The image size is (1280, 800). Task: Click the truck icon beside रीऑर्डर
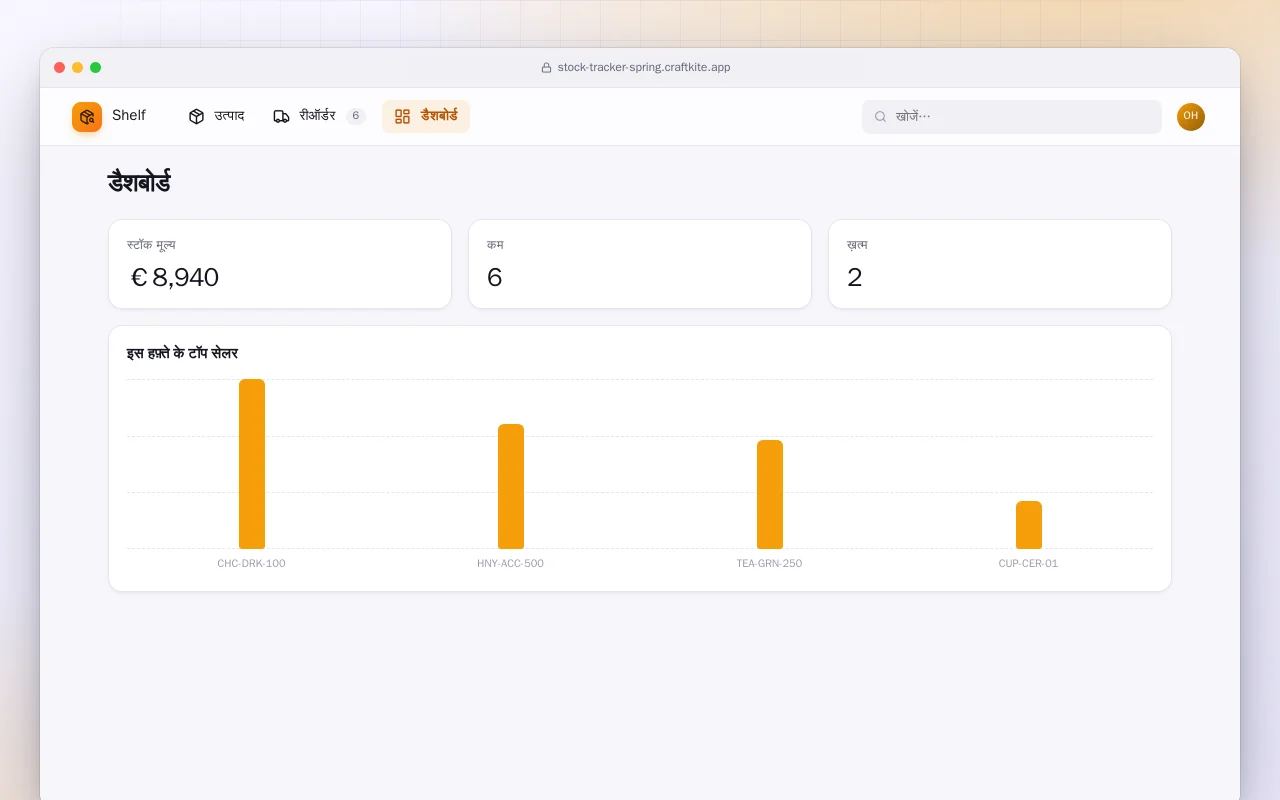(281, 116)
